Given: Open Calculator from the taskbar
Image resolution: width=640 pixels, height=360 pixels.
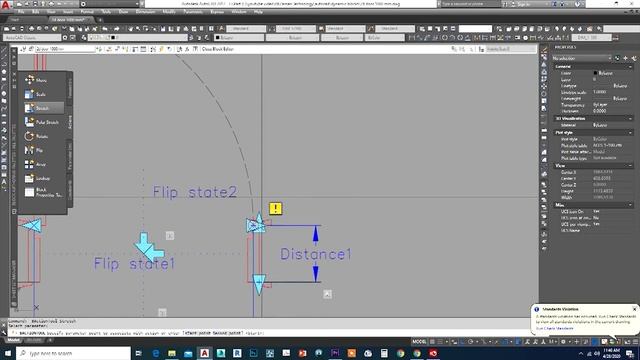Looking at the screenshot, I should (384, 353).
